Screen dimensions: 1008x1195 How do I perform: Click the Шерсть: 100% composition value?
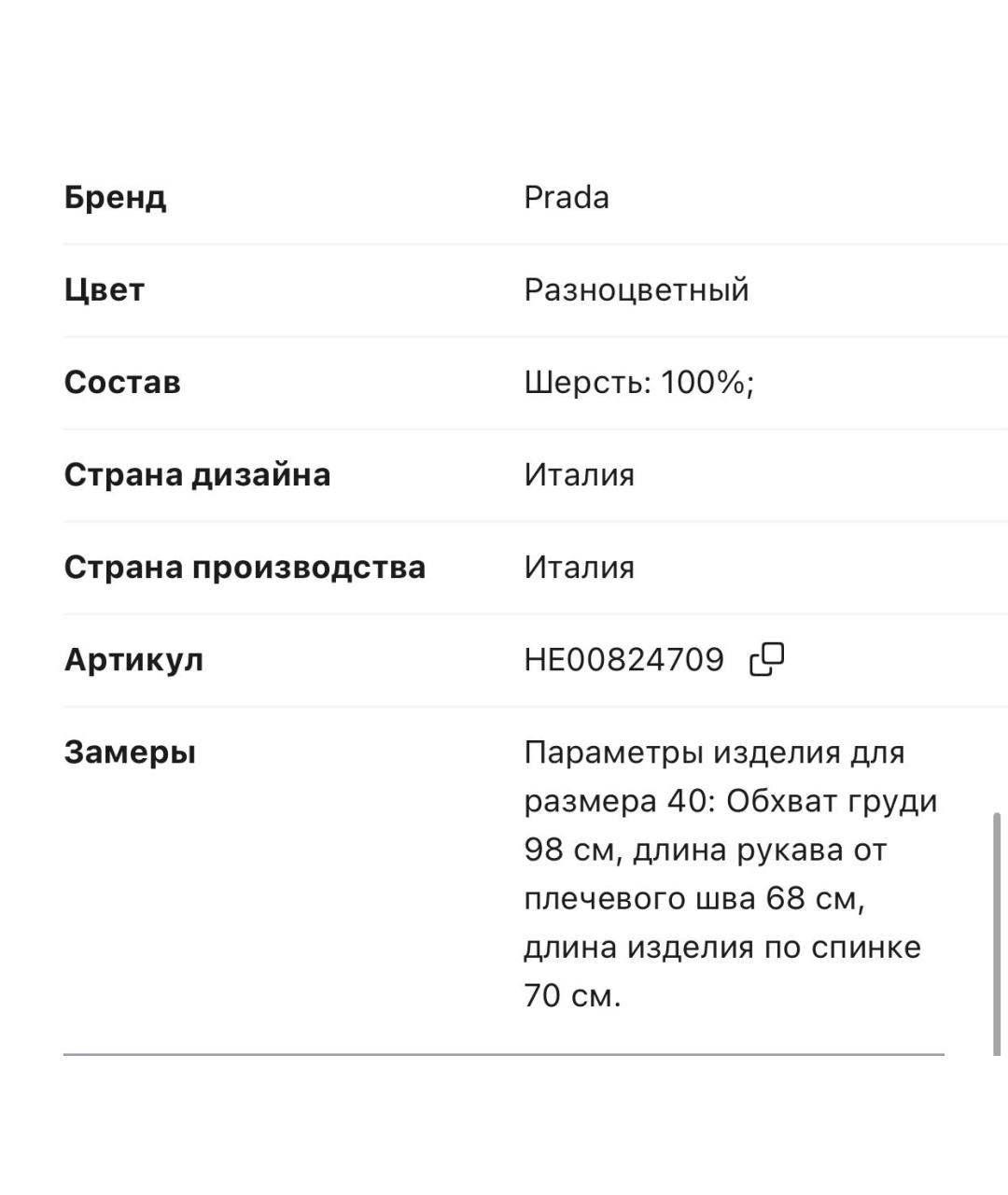(638, 382)
